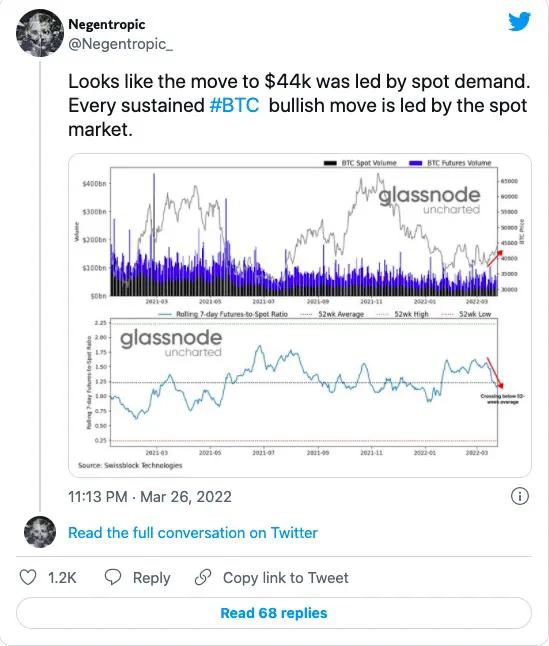549x646 pixels.
Task: Read the full conversation on Twitter
Action: click(x=193, y=533)
